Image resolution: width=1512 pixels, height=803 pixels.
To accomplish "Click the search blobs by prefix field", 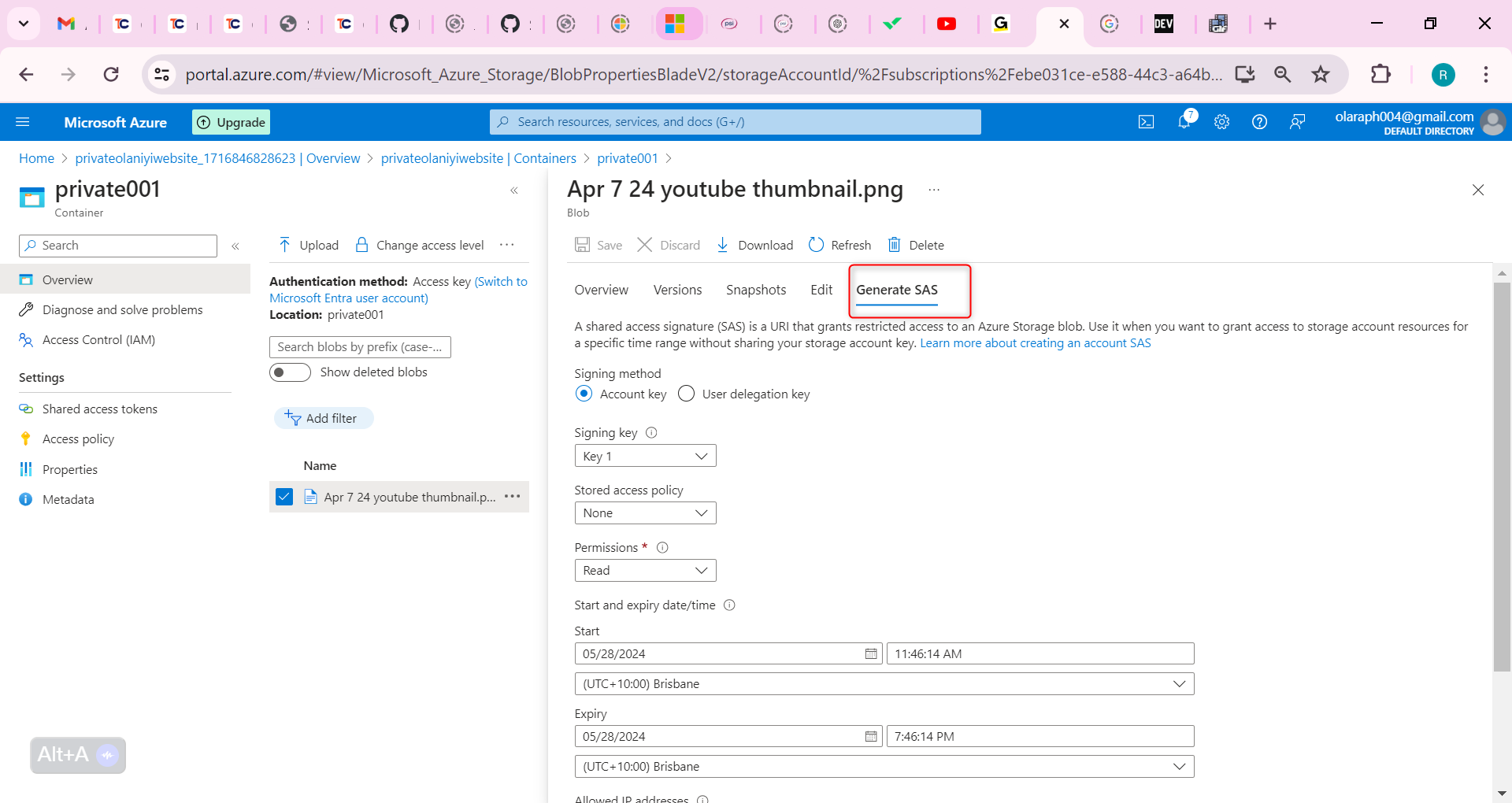I will pos(360,346).
